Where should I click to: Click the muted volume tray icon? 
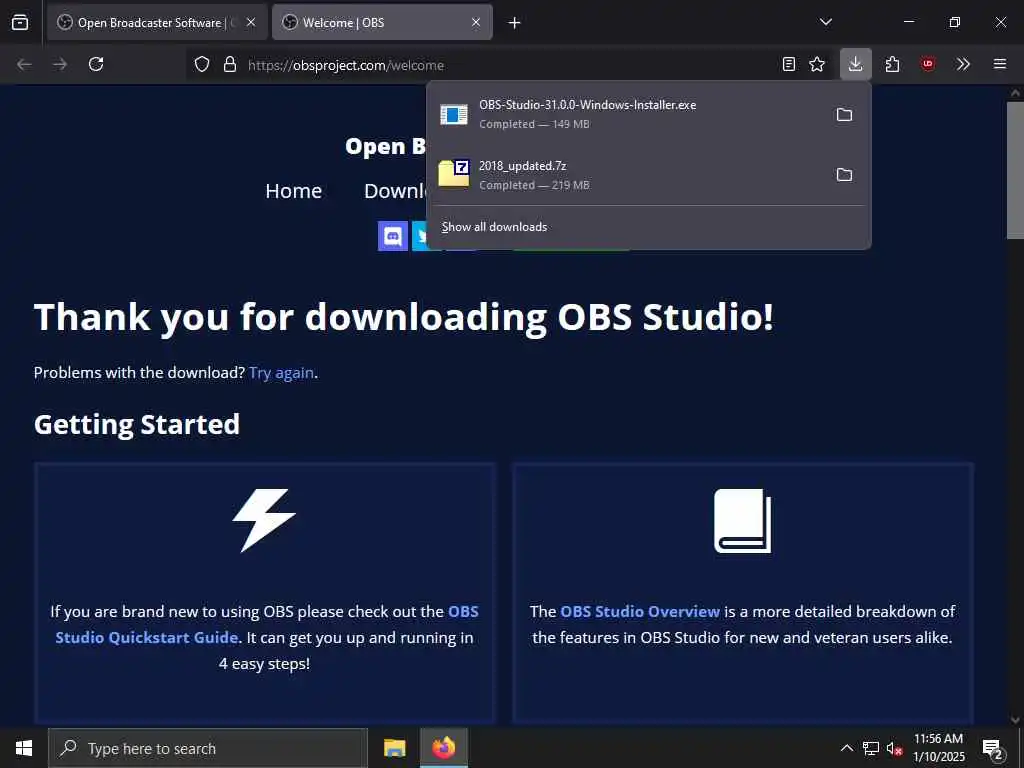click(x=894, y=748)
